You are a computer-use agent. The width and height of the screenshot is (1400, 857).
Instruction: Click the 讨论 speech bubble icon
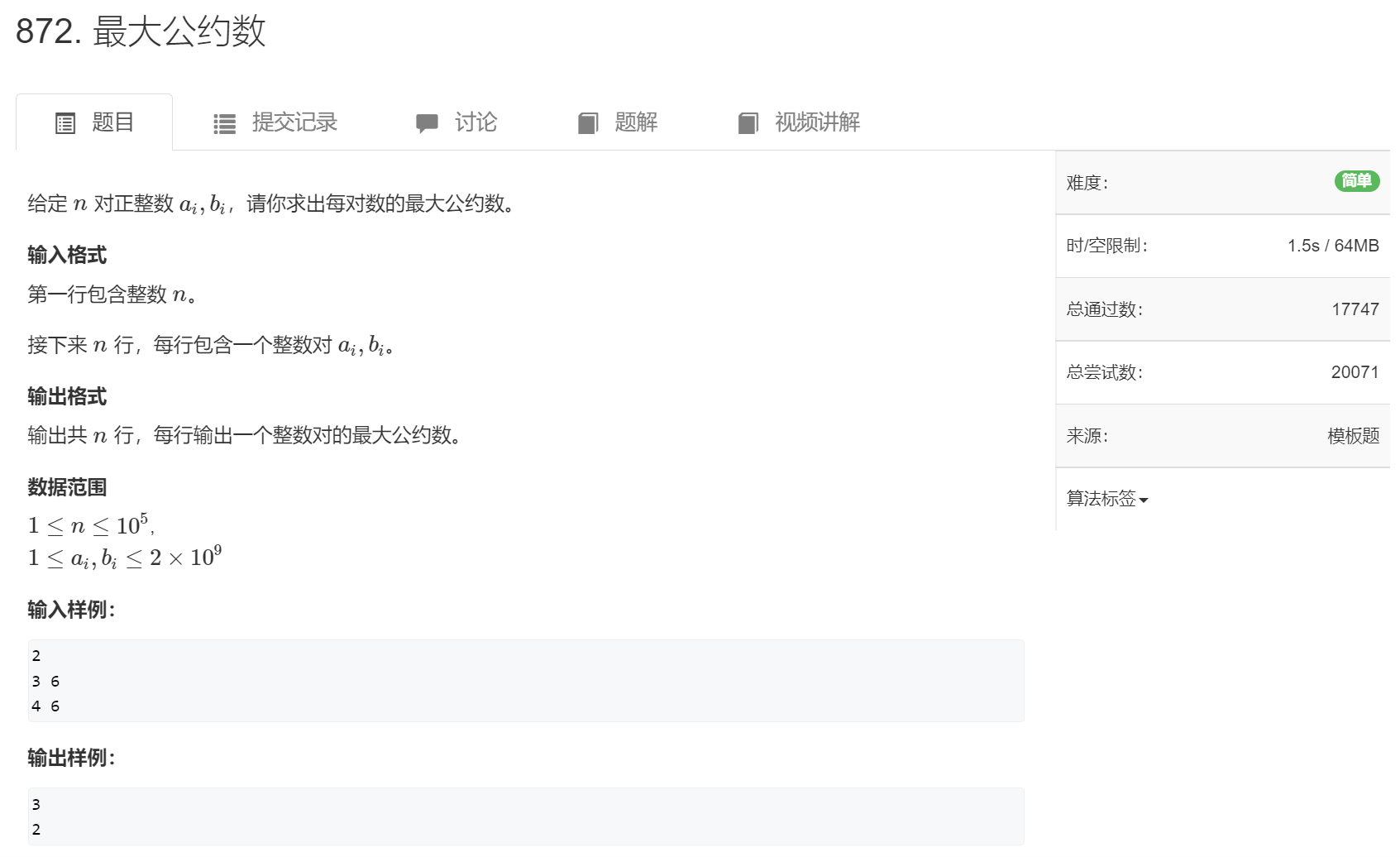(x=428, y=122)
